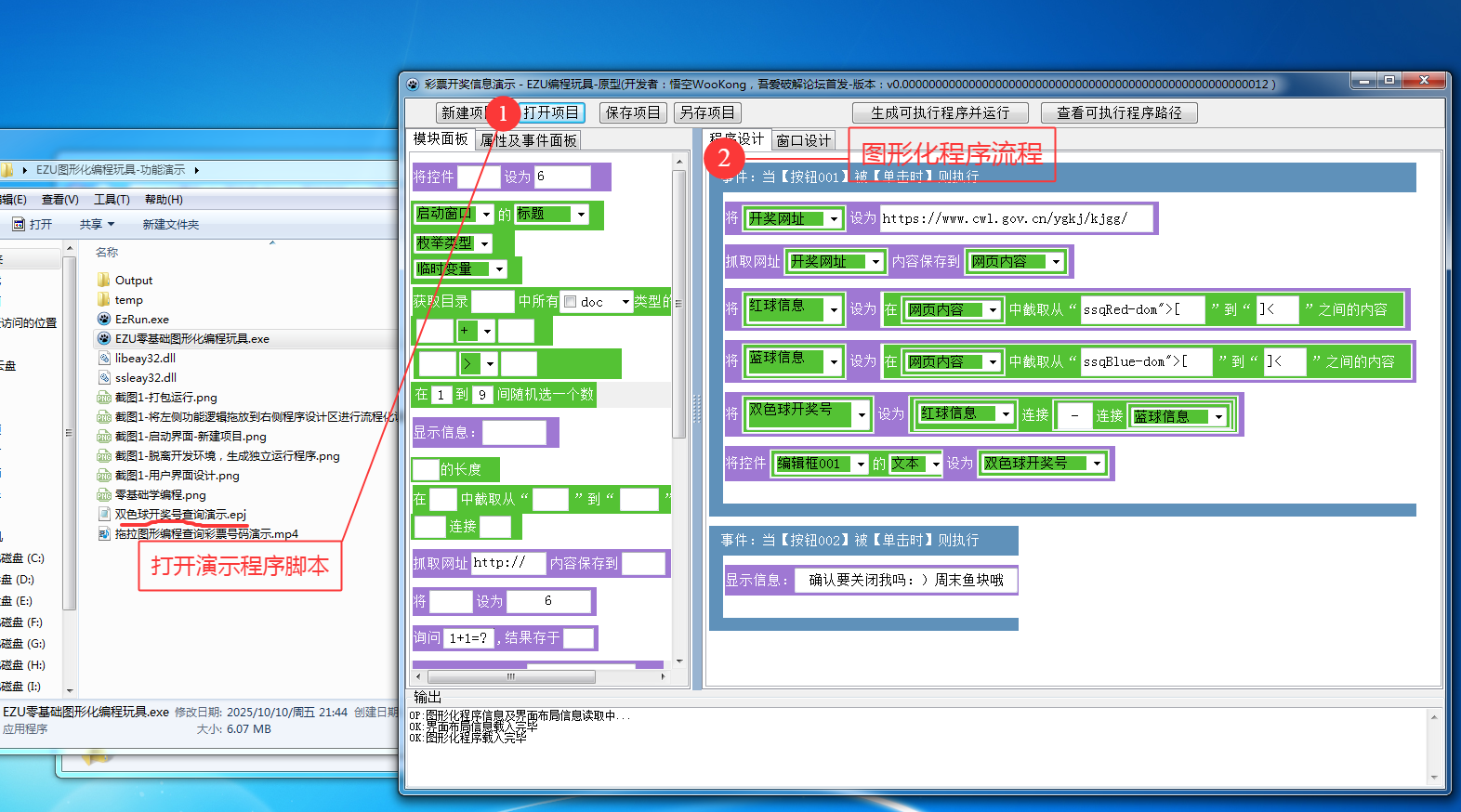The height and width of the screenshot is (812, 1461).
Task: Select 截图1-启动界面-新建项目.png file
Action: [191, 436]
